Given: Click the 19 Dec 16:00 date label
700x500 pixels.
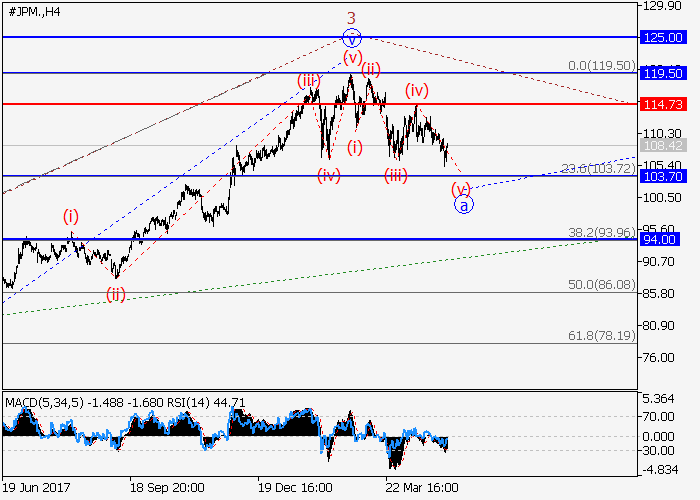Looking at the screenshot, I should 295,488.
